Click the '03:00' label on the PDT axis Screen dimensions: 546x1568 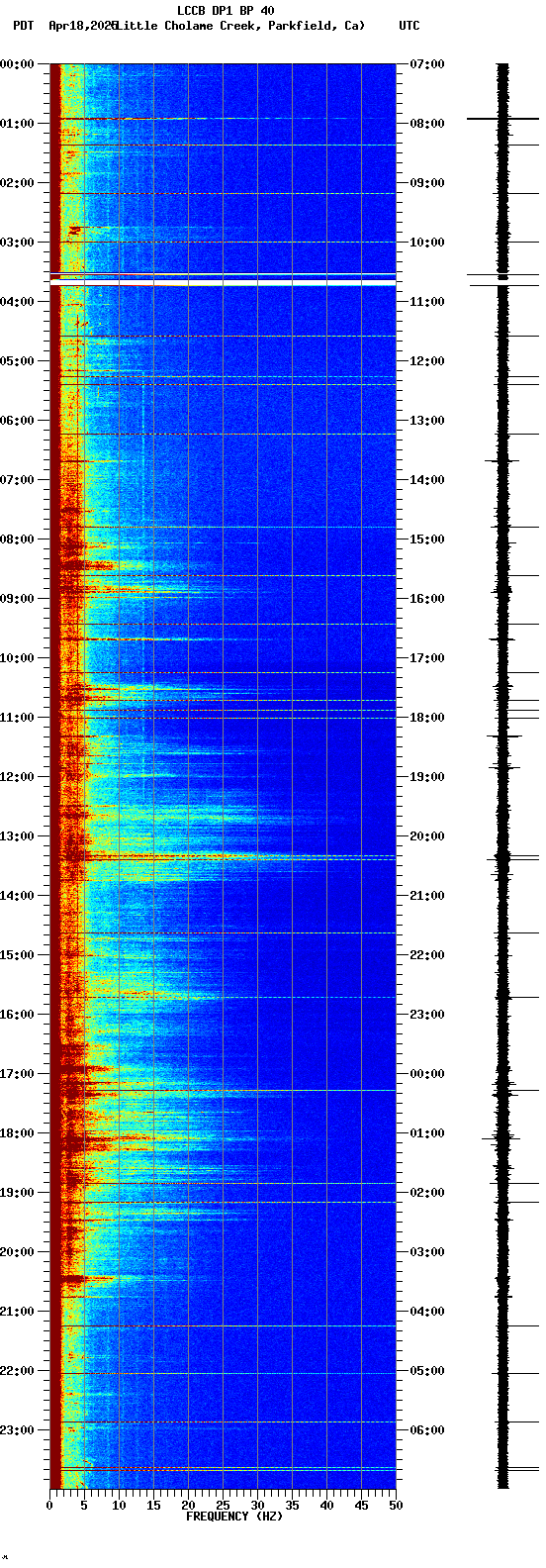pyautogui.click(x=17, y=243)
